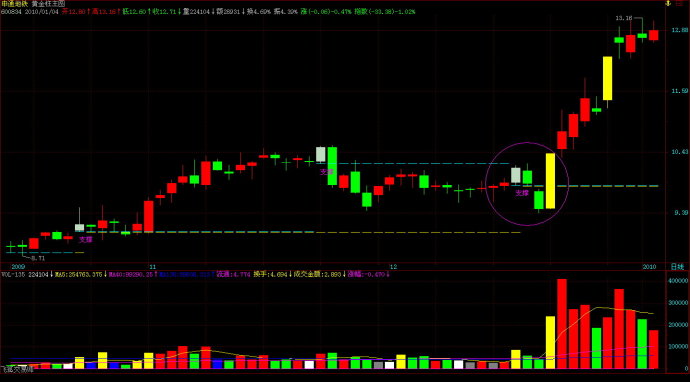Click the 12 month label on the time axis
Image resolution: width=690 pixels, height=382 pixels.
click(393, 267)
